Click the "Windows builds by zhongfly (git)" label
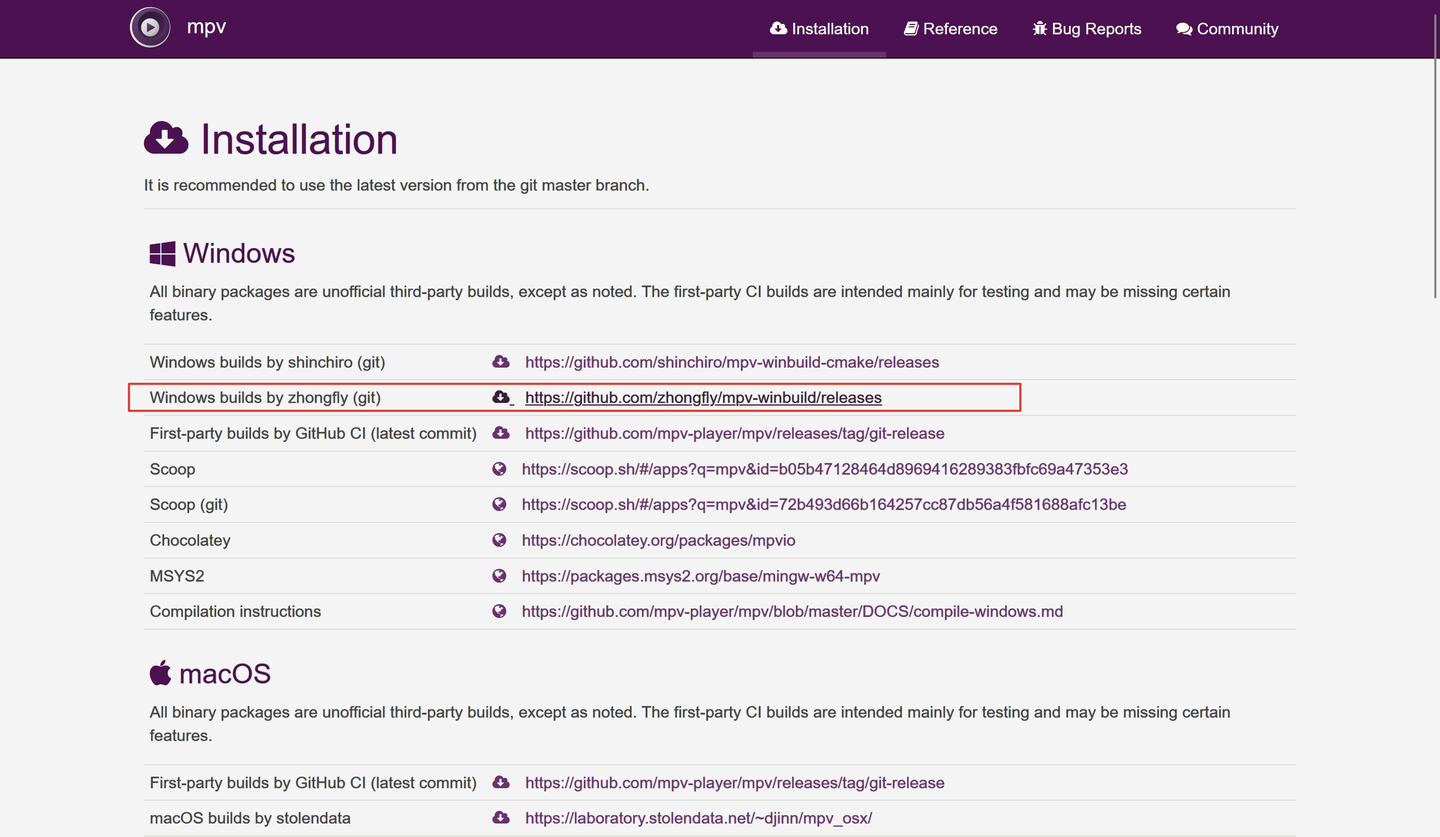The width and height of the screenshot is (1440, 837). 265,398
